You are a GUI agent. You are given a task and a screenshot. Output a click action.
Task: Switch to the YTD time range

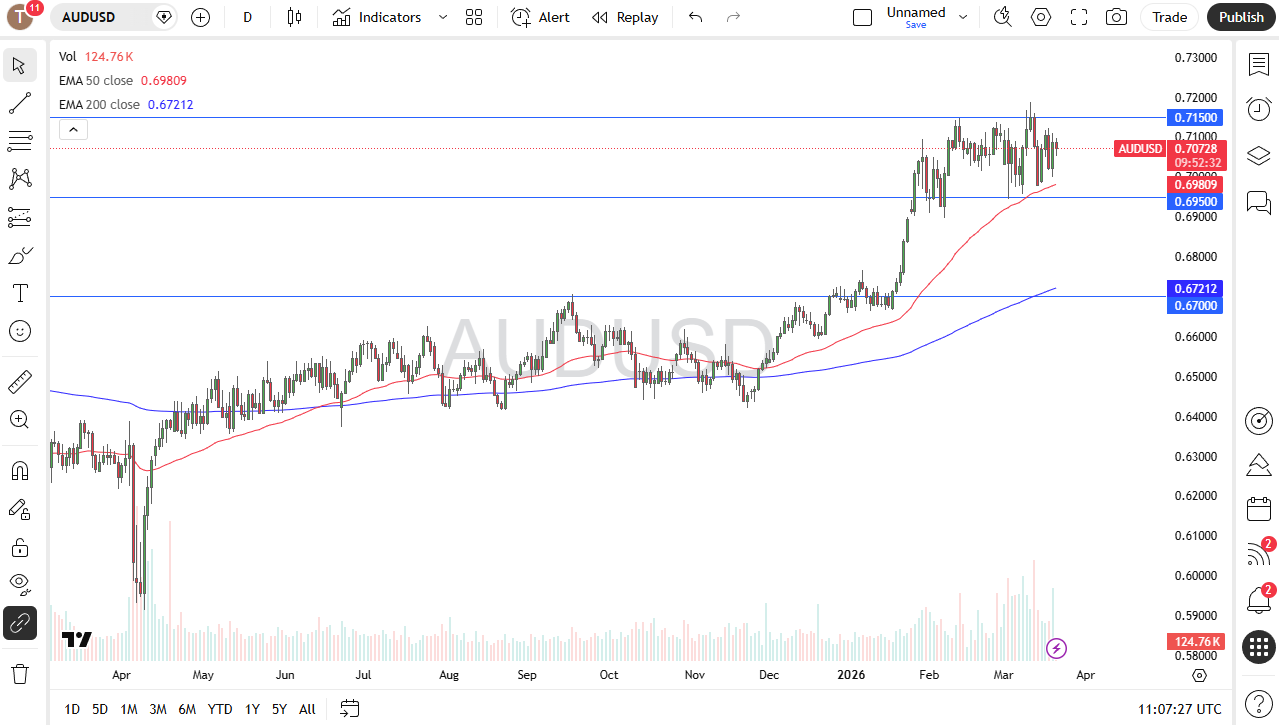[x=220, y=709]
